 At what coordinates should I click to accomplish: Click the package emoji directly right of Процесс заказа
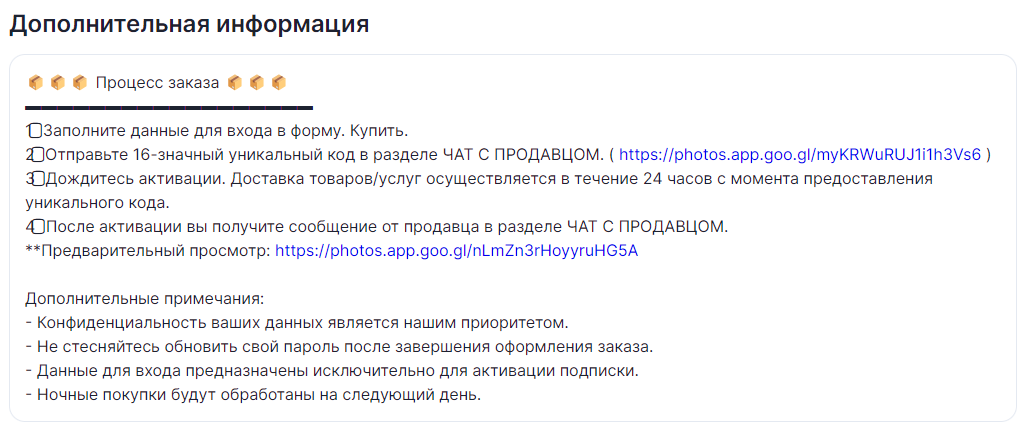pos(235,83)
